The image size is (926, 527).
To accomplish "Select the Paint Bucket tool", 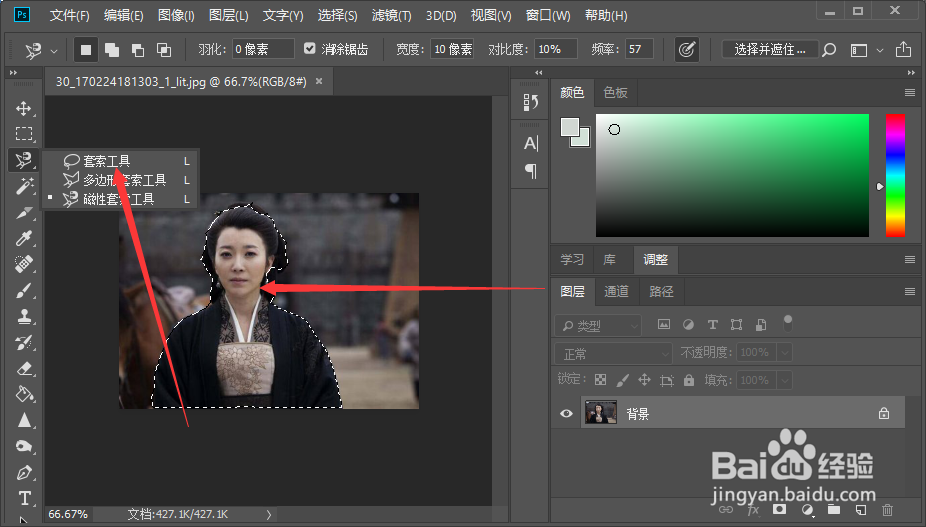I will 24,394.
